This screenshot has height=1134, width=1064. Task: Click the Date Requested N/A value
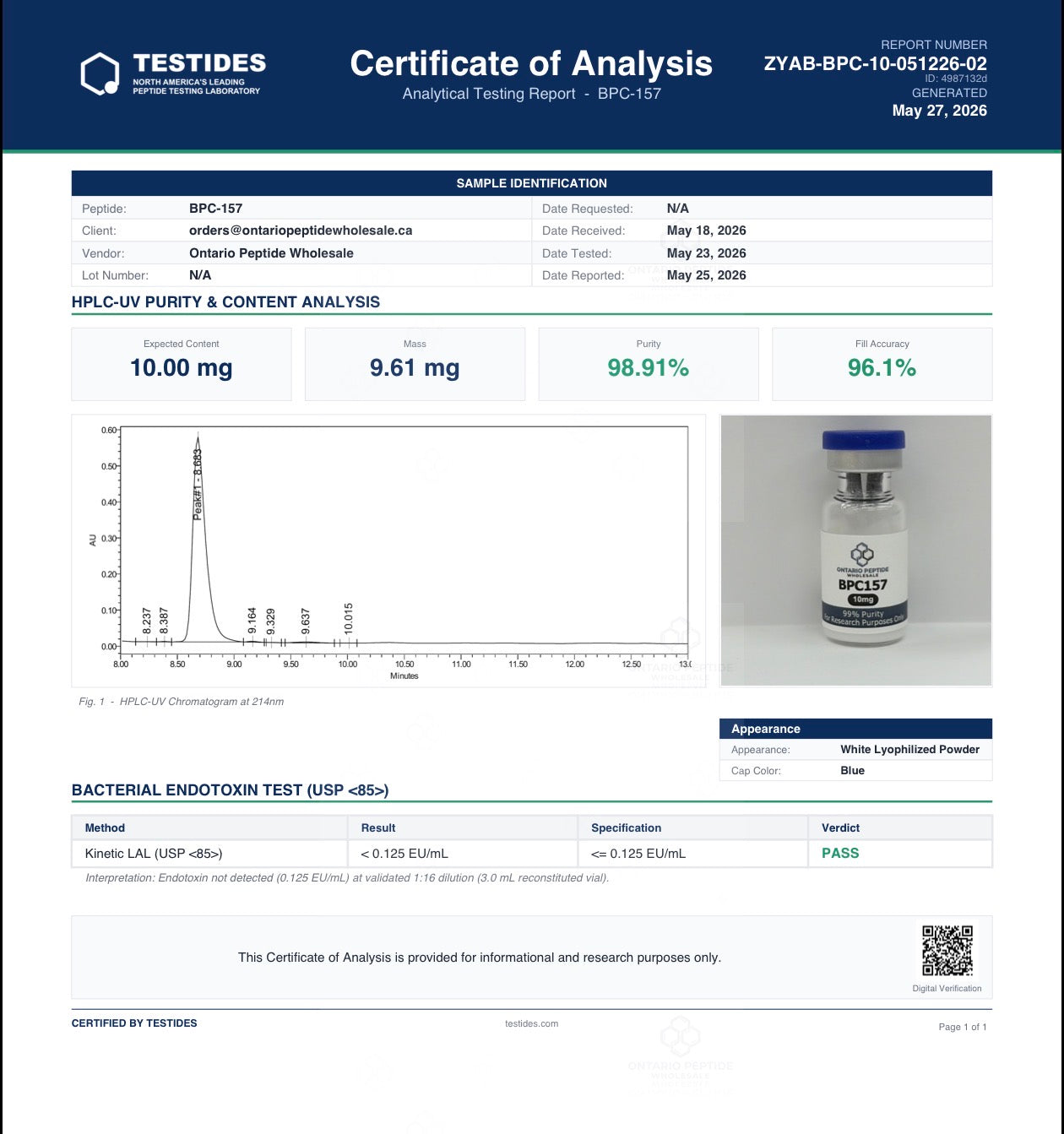pos(677,209)
